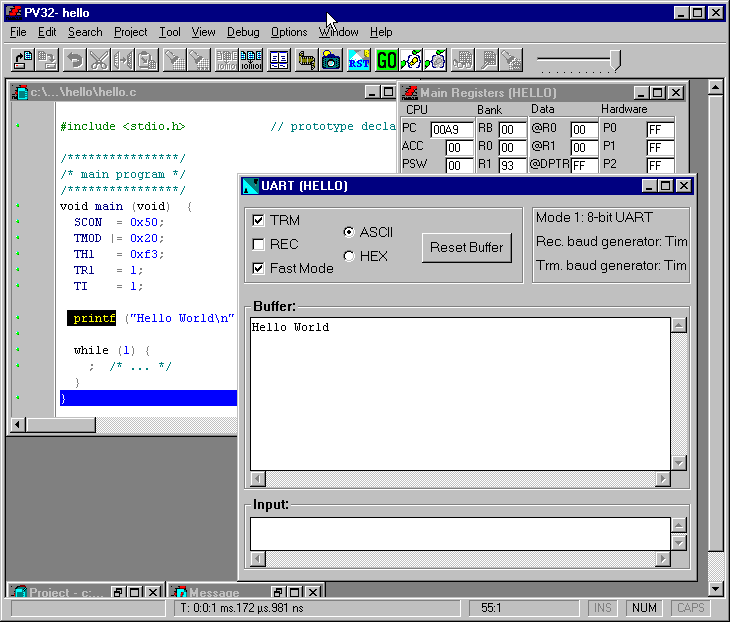730x622 pixels.
Task: Click the scissors cut icon in toolbar
Action: tap(98, 60)
